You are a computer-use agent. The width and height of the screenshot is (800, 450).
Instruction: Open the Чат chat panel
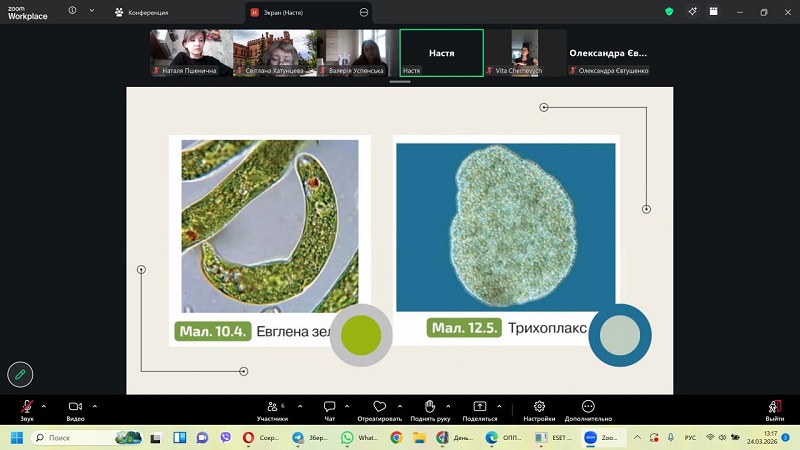329,407
